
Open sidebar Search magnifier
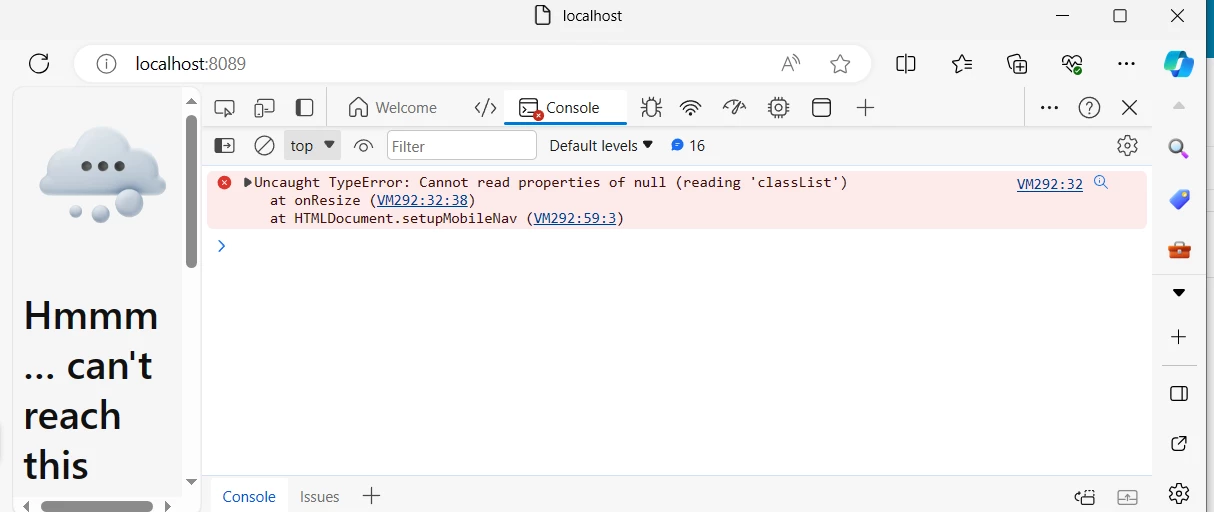(x=1179, y=150)
